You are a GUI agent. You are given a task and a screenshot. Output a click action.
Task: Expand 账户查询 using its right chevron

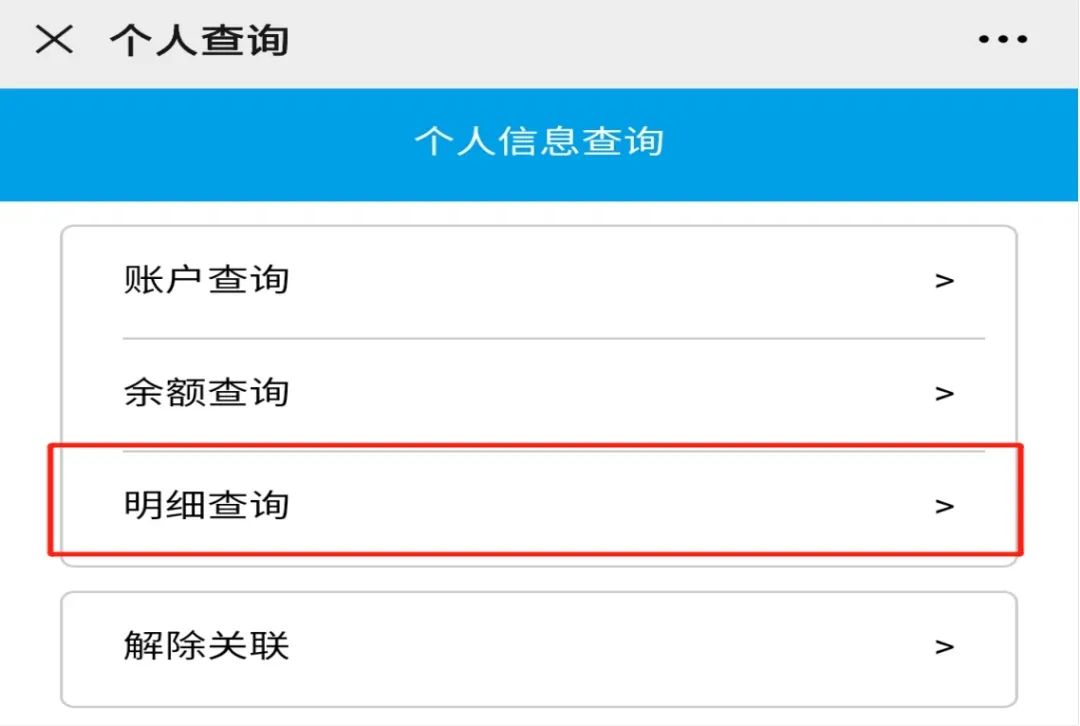pyautogui.click(x=944, y=281)
